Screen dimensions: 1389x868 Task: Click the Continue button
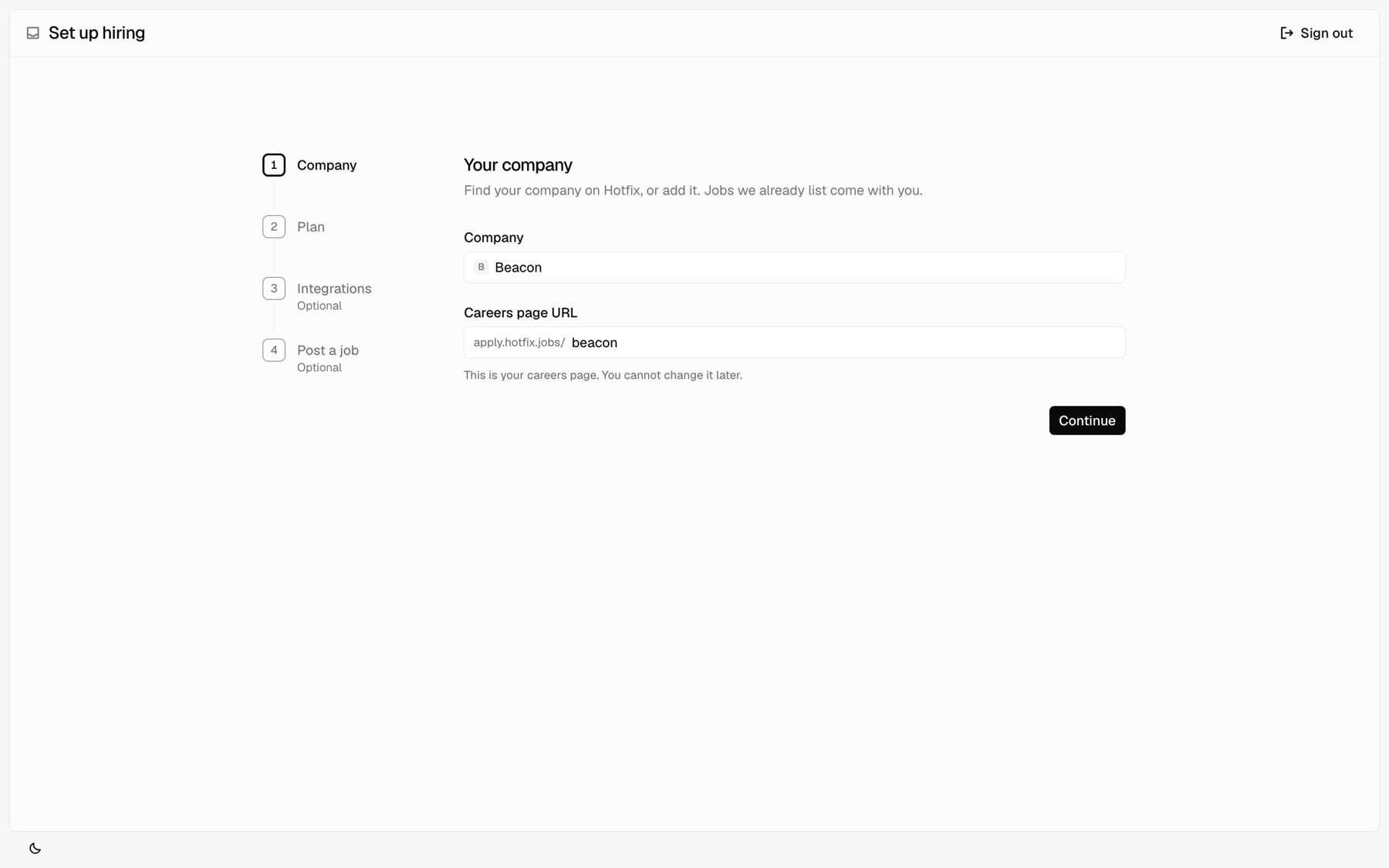(x=1087, y=420)
